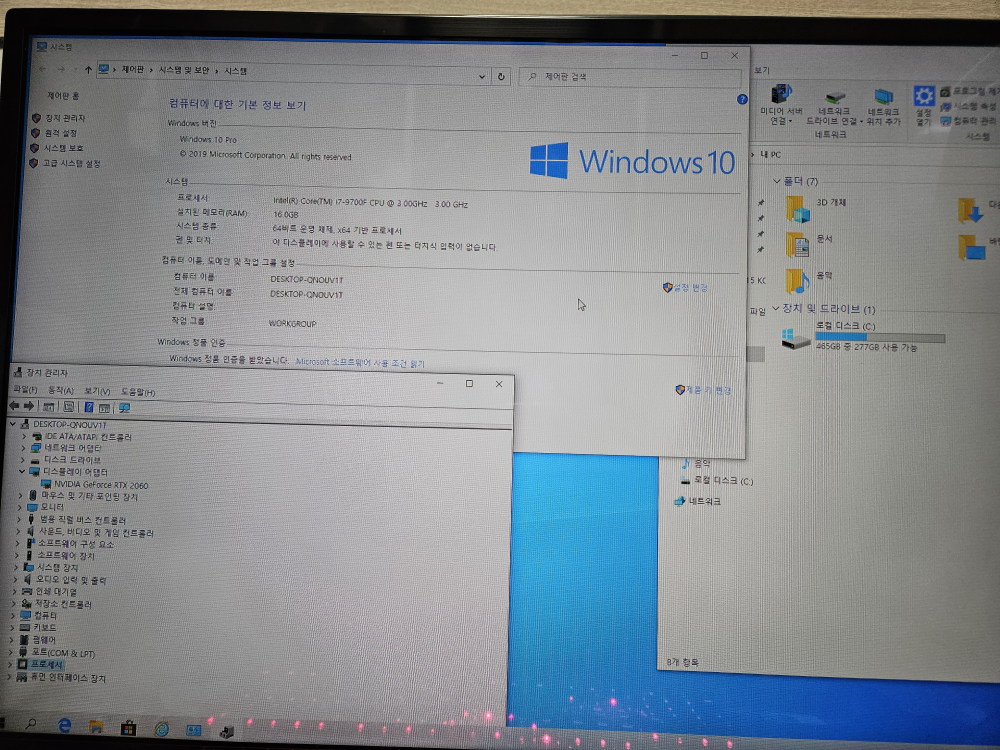
Task: Open File Explorer from the taskbar
Action: pyautogui.click(x=96, y=726)
